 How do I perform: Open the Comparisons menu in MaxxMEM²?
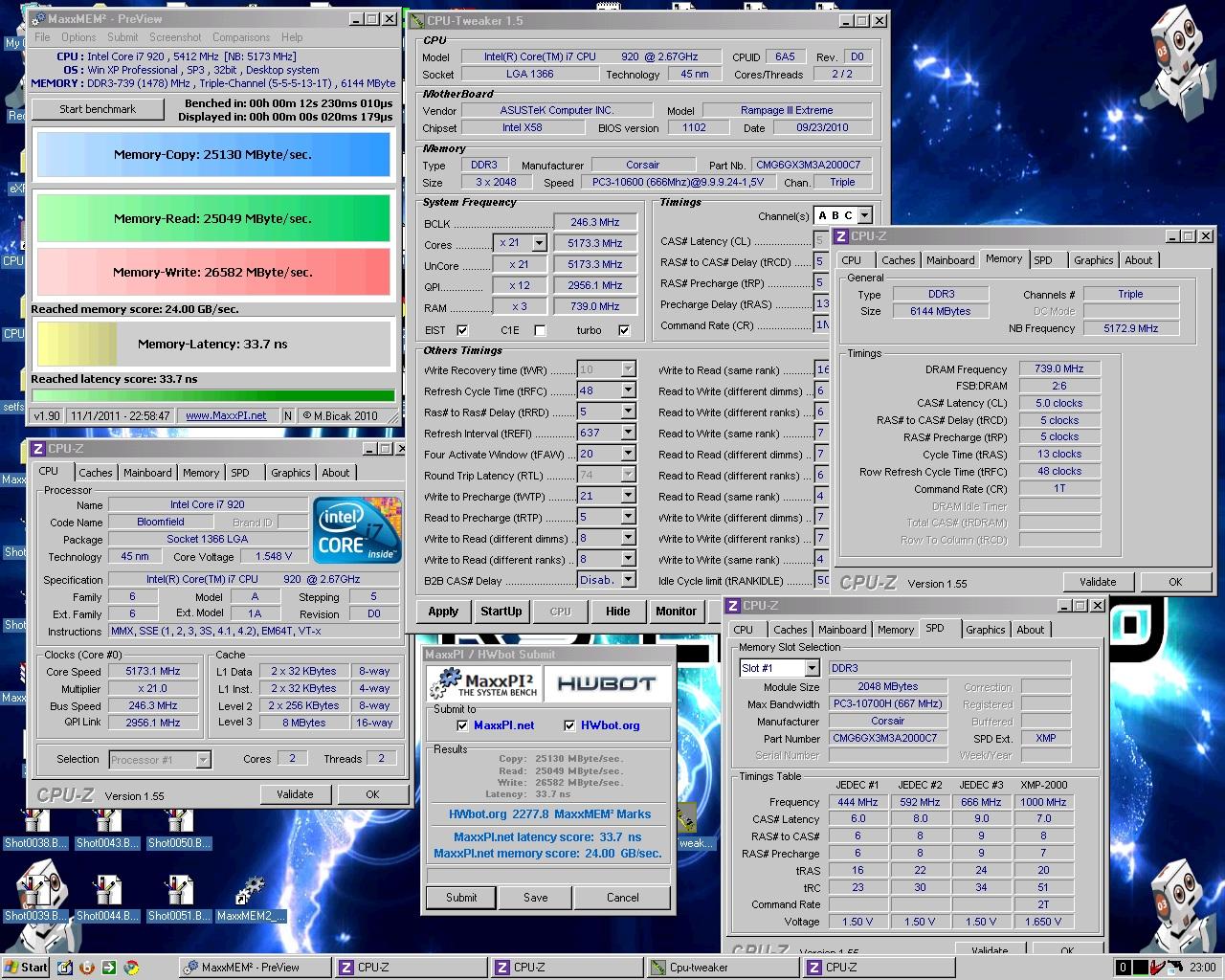tap(241, 37)
